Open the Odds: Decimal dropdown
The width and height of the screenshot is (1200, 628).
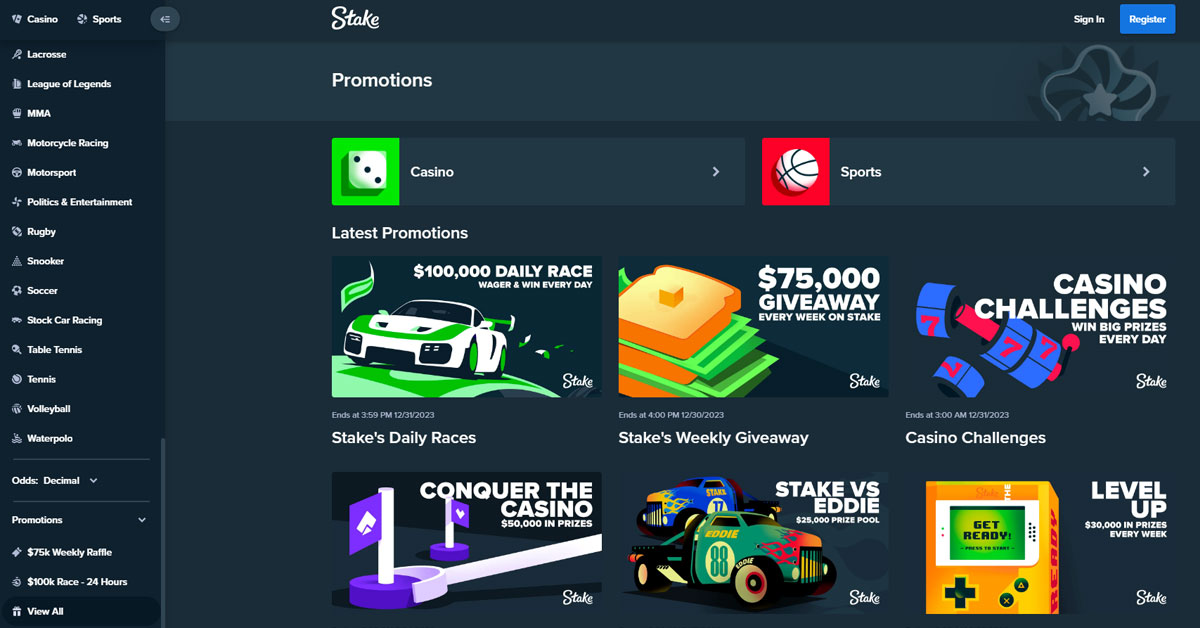click(x=55, y=480)
